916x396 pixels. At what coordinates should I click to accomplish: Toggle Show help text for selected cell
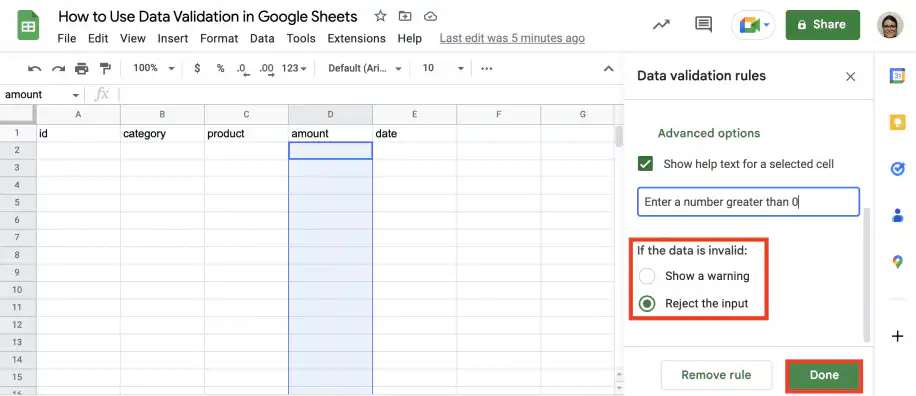click(646, 164)
